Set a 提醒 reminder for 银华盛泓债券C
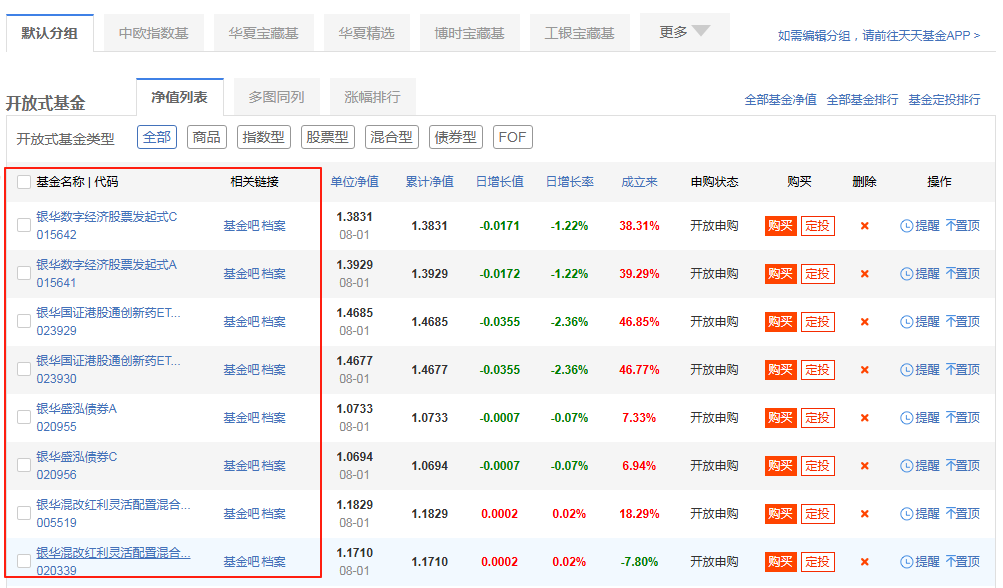1003x588 pixels. [x=920, y=466]
